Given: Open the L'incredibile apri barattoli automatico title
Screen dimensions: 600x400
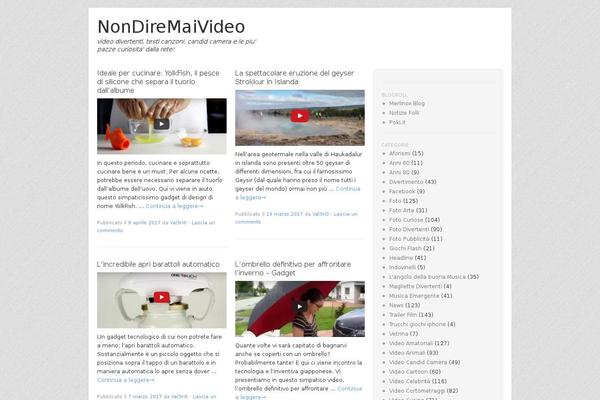Looking at the screenshot, I should [158, 264].
